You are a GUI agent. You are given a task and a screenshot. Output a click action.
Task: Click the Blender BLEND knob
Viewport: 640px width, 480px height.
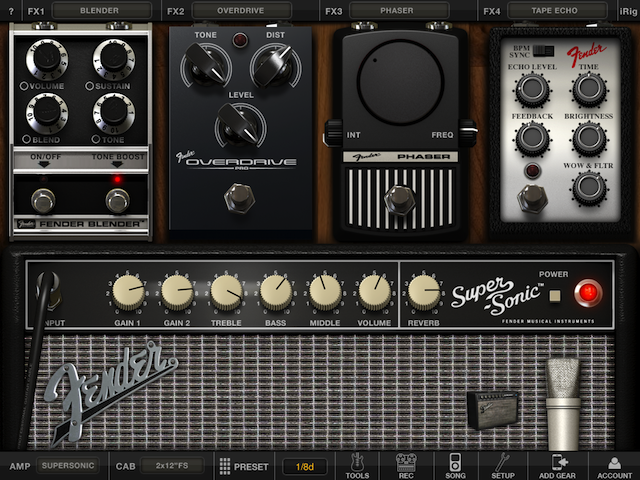point(47,113)
